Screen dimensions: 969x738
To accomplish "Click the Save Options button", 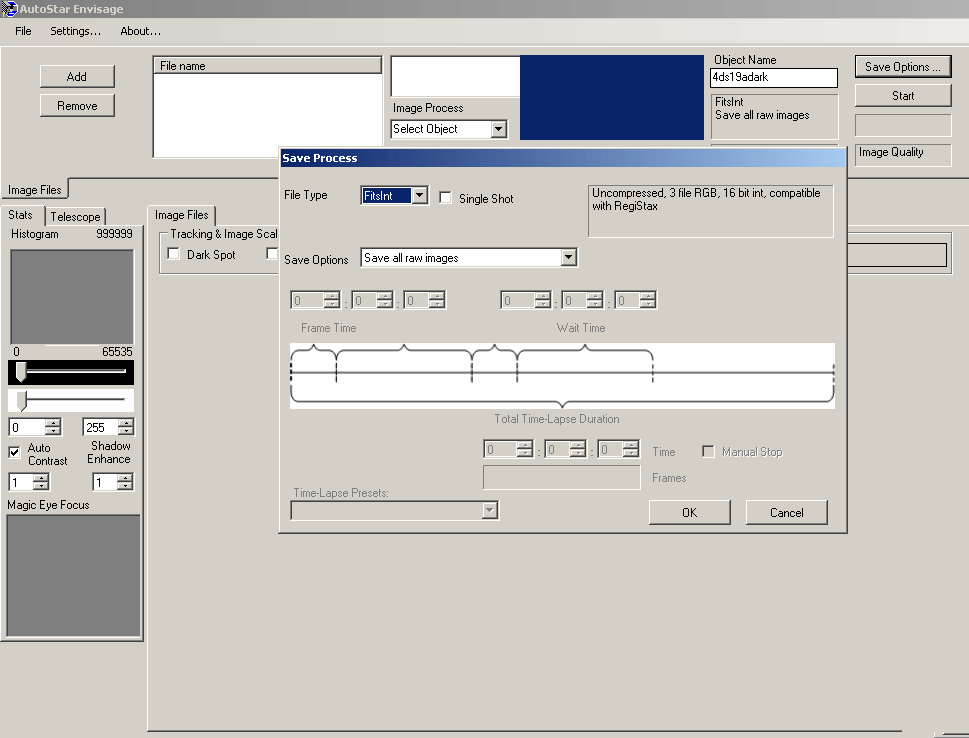I will tap(902, 67).
